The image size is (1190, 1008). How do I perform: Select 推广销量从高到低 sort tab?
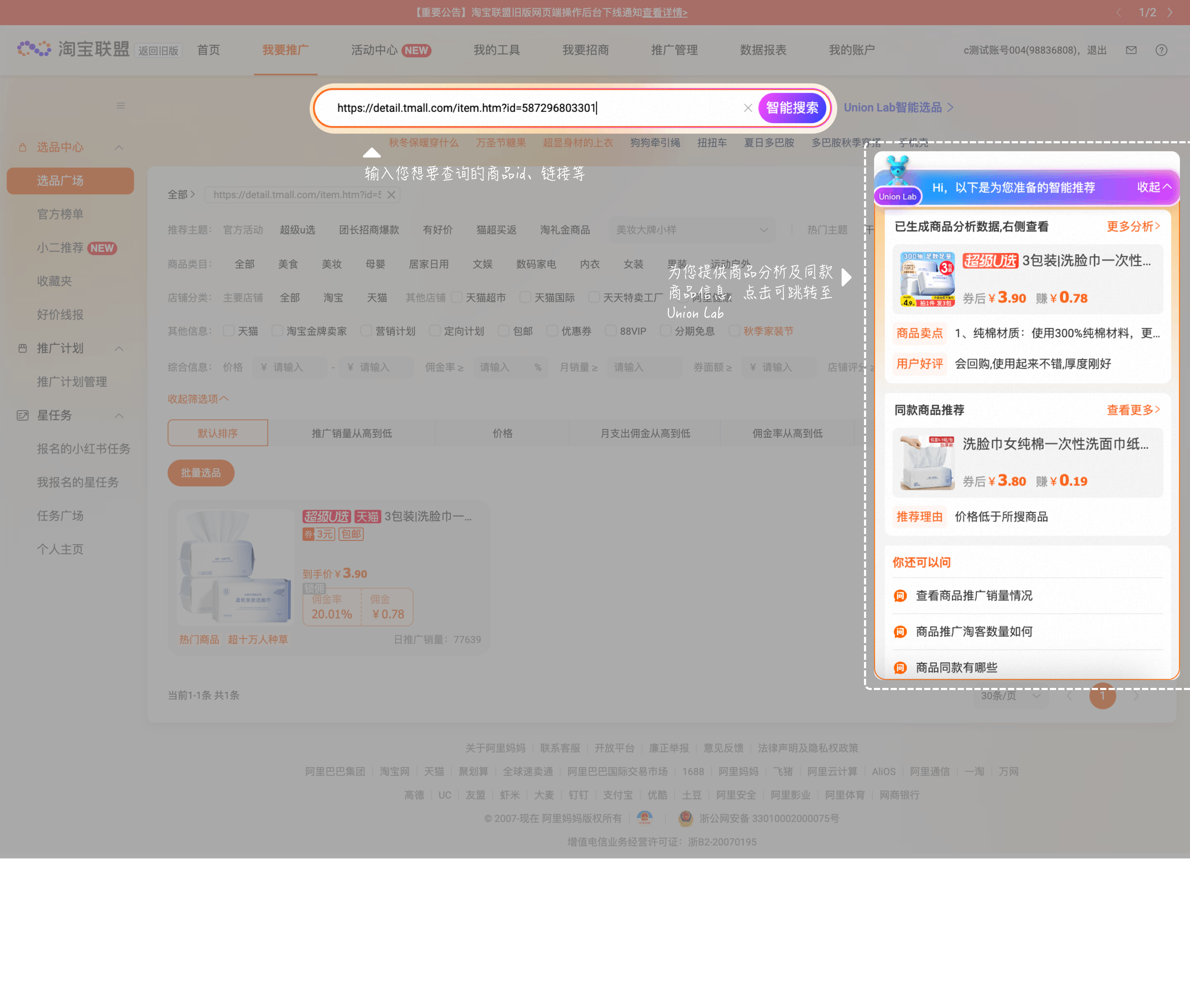pos(352,433)
